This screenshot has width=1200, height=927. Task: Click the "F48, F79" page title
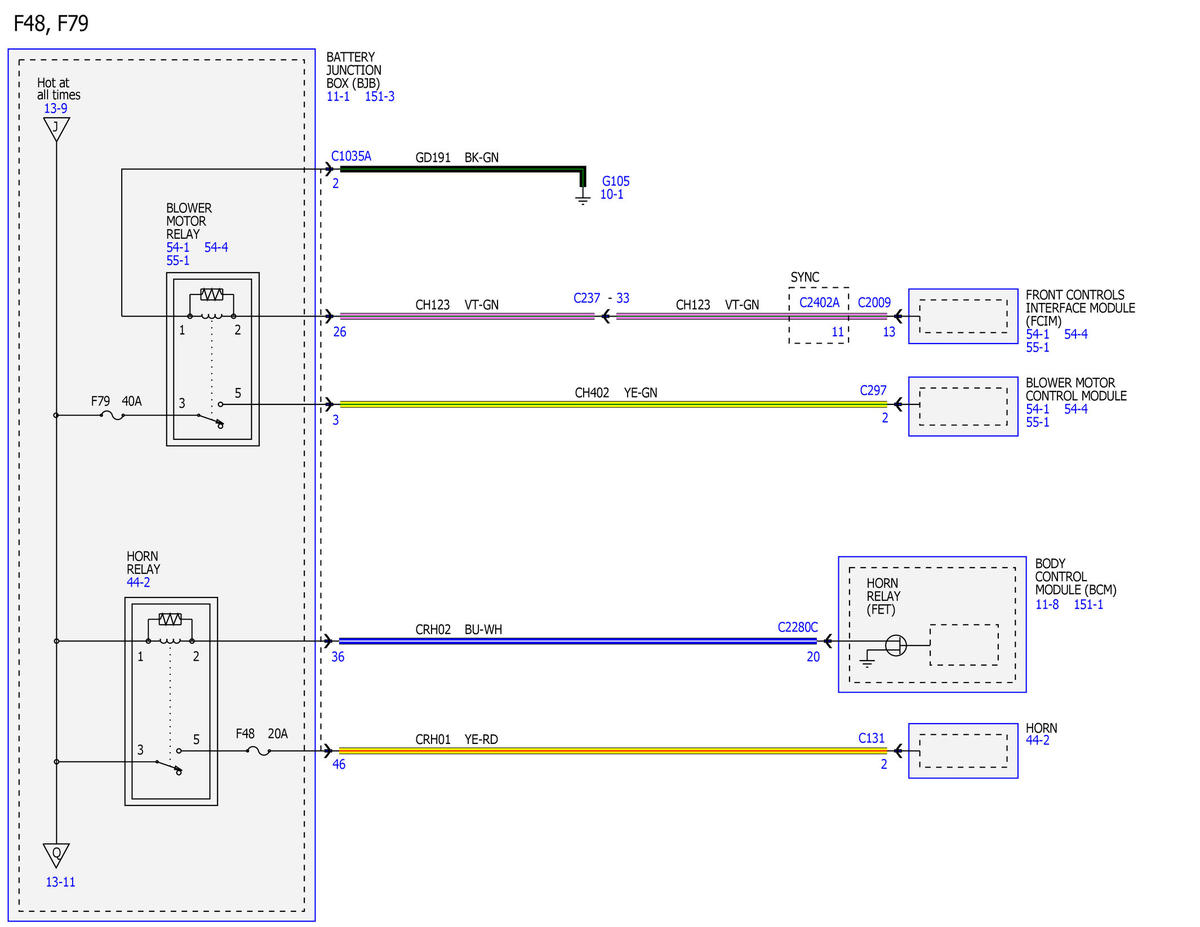coord(51,24)
